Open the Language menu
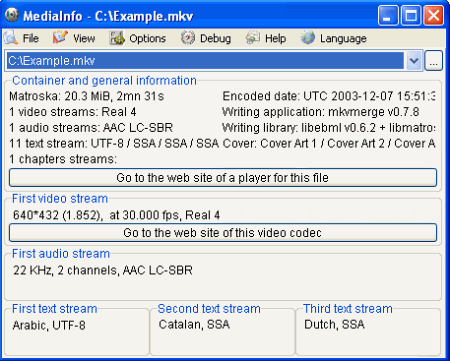Screen dimensions: 450x361 point(343,38)
